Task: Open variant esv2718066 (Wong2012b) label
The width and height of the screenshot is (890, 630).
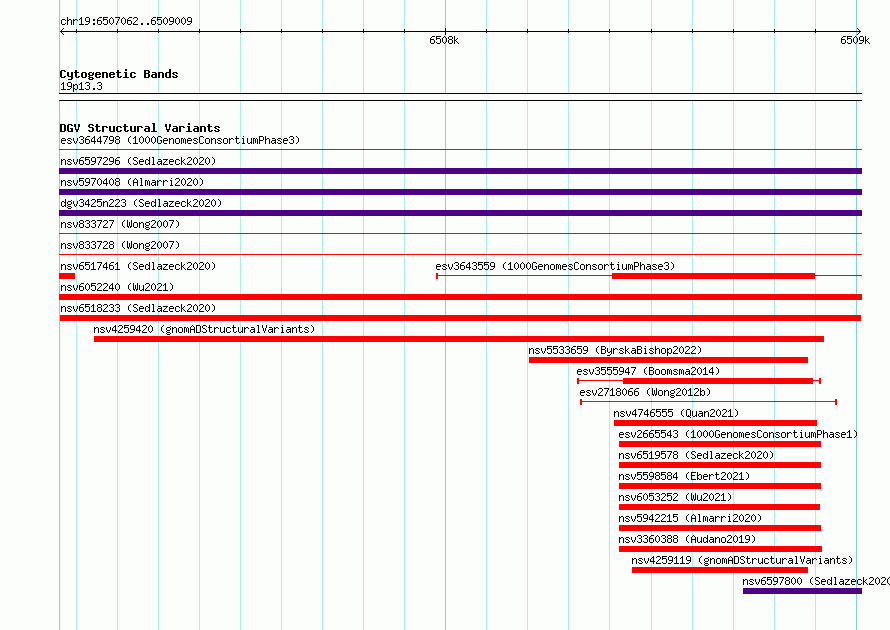Action: (645, 392)
